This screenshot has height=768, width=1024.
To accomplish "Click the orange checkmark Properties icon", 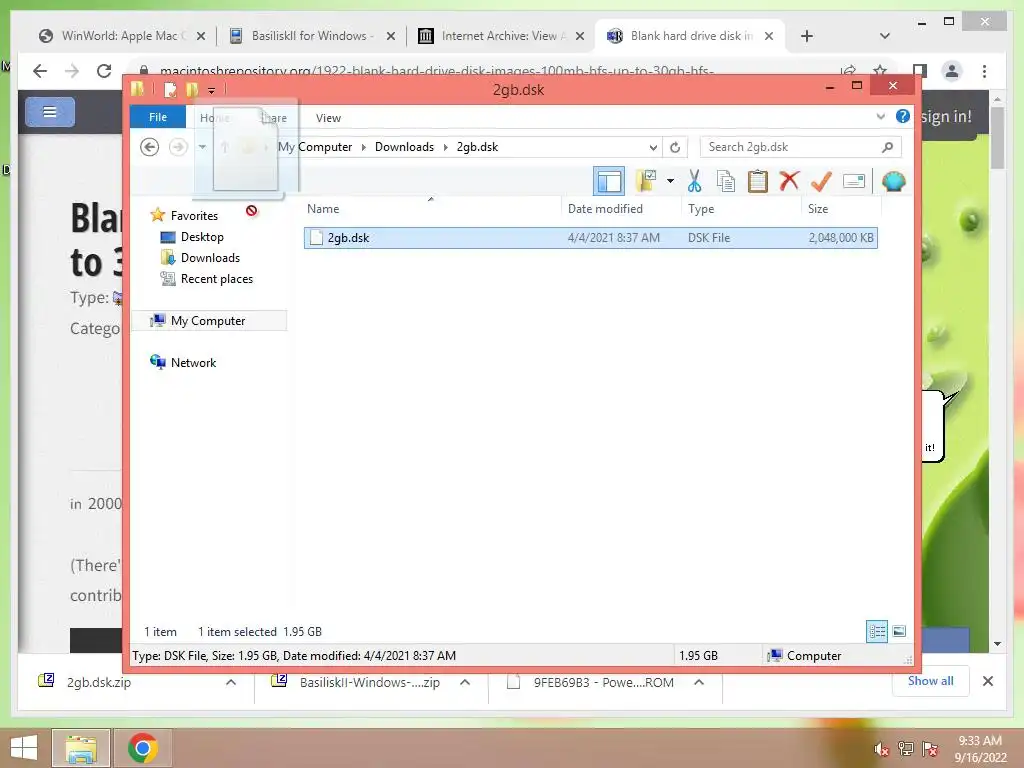I will pos(821,181).
